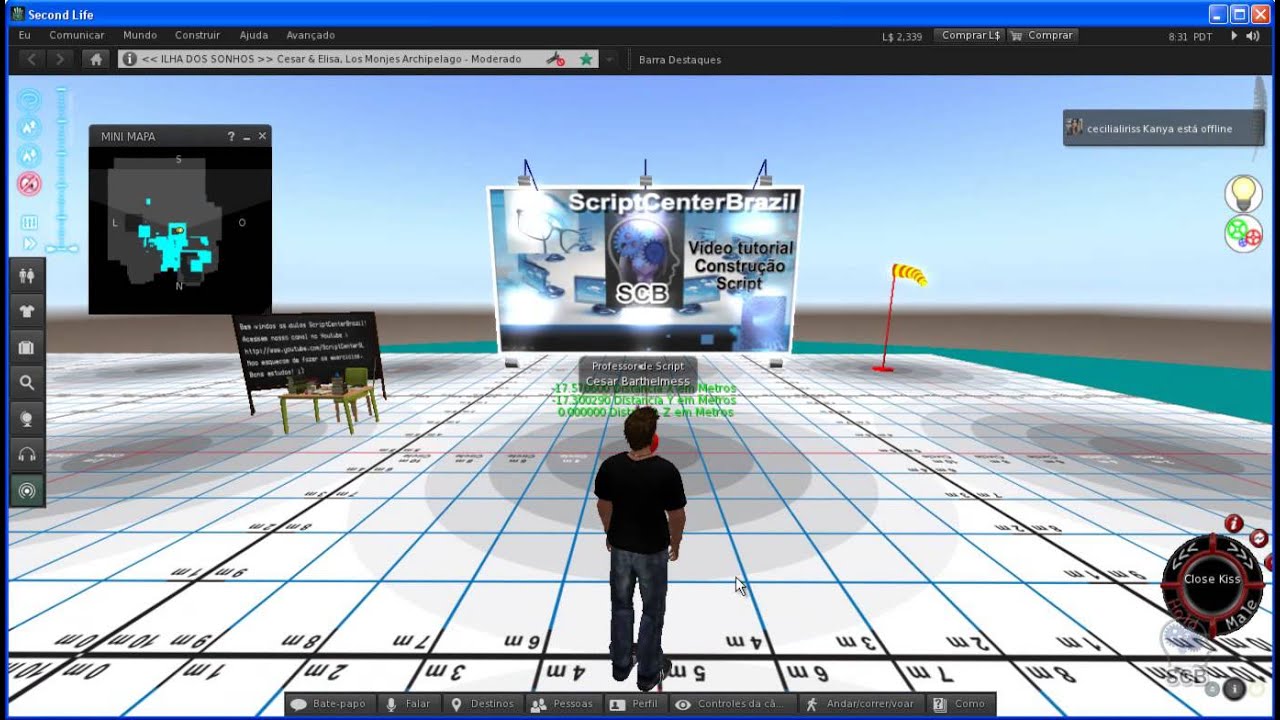1280x720 pixels.
Task: Click the location info icon in address bar
Action: pos(129,59)
